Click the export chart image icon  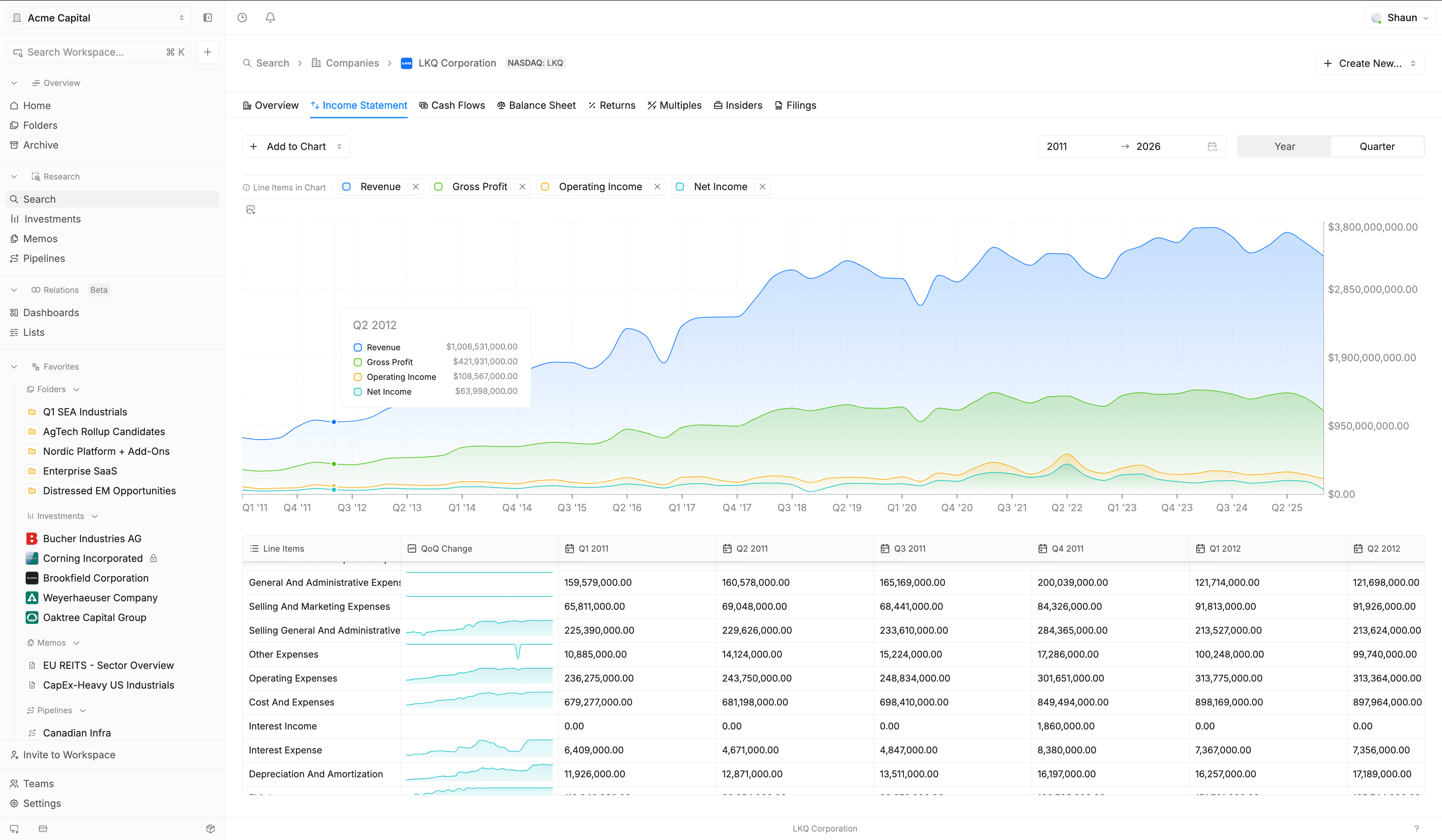[x=251, y=210]
